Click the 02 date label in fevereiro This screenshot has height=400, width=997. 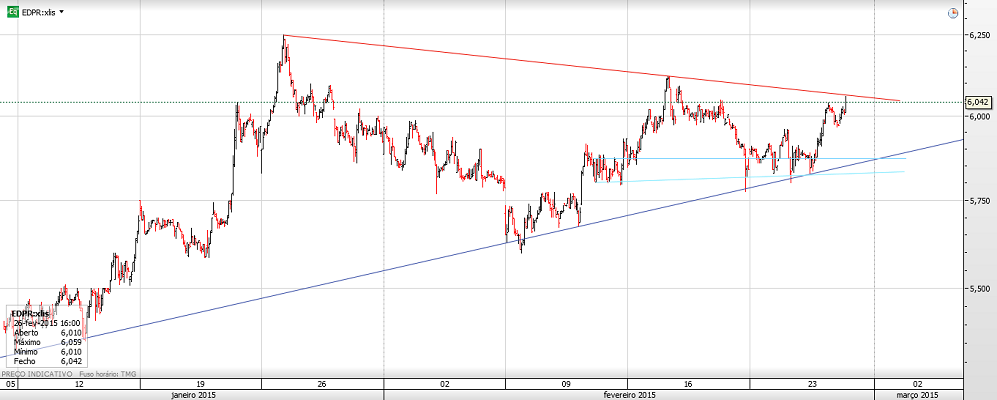click(x=444, y=385)
